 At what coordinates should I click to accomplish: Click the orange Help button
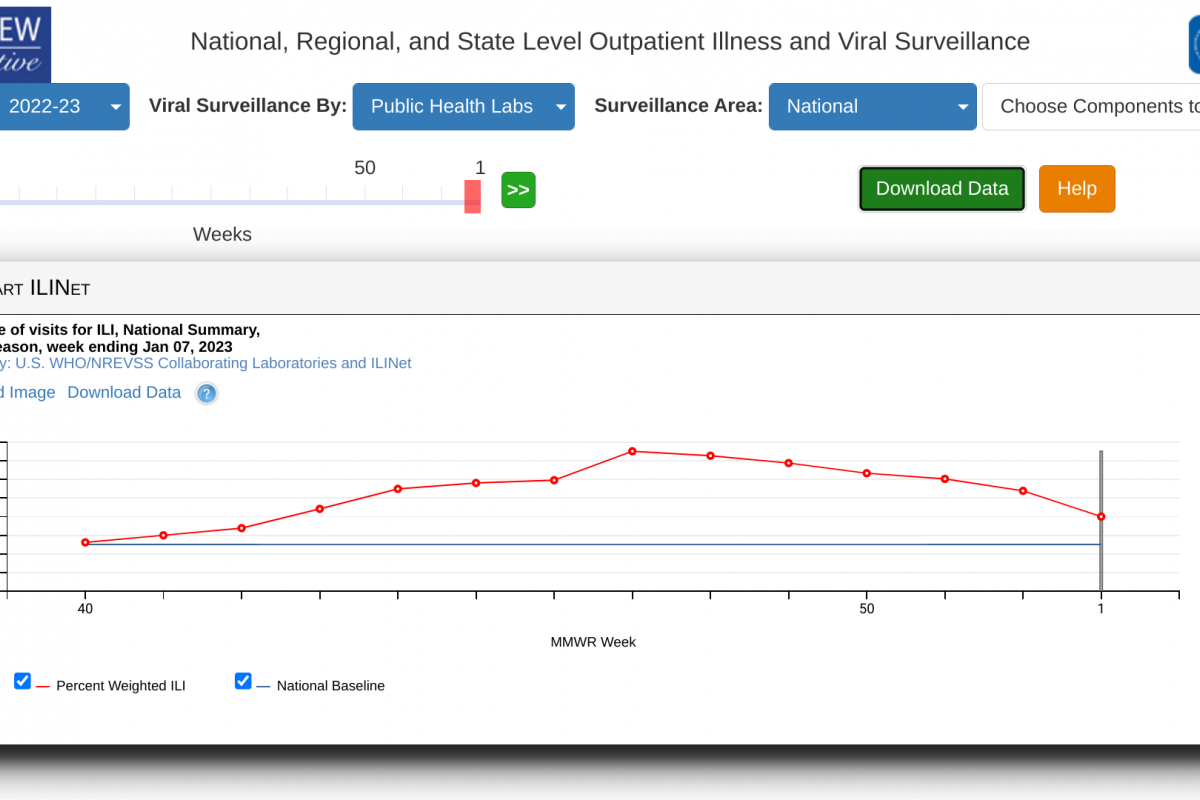(x=1076, y=189)
